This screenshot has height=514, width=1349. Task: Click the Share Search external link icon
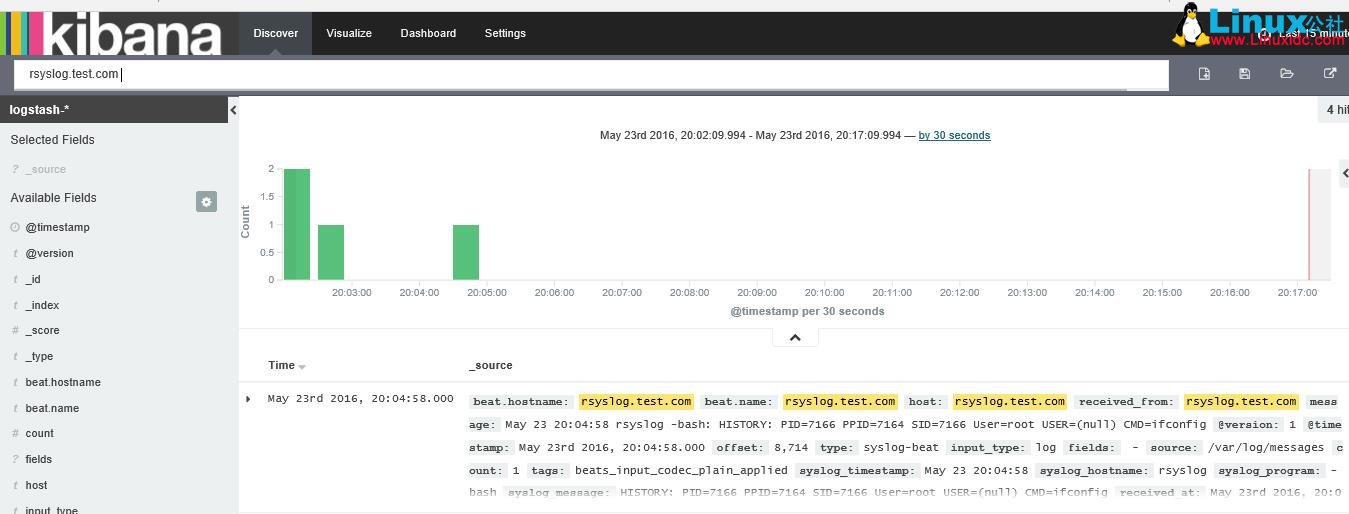(1329, 74)
